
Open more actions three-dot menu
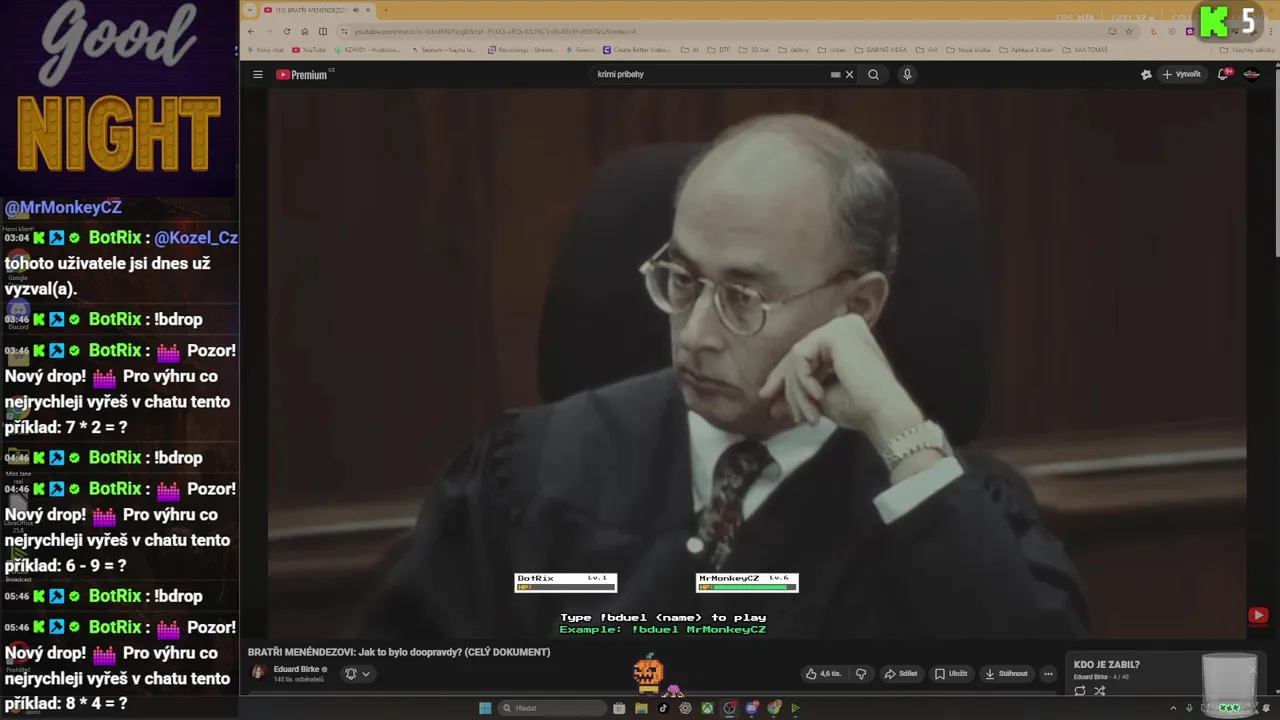[1048, 674]
